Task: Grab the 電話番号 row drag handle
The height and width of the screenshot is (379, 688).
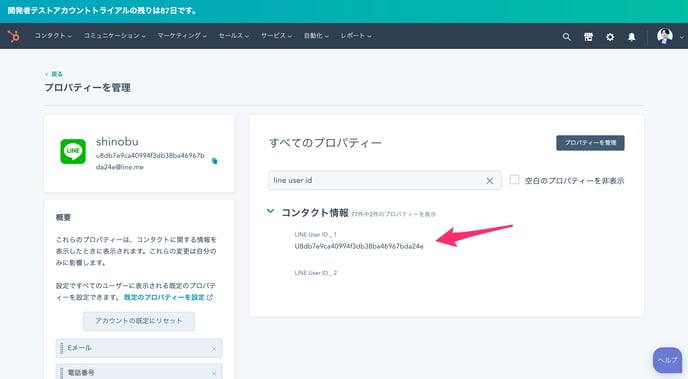Action: point(61,373)
